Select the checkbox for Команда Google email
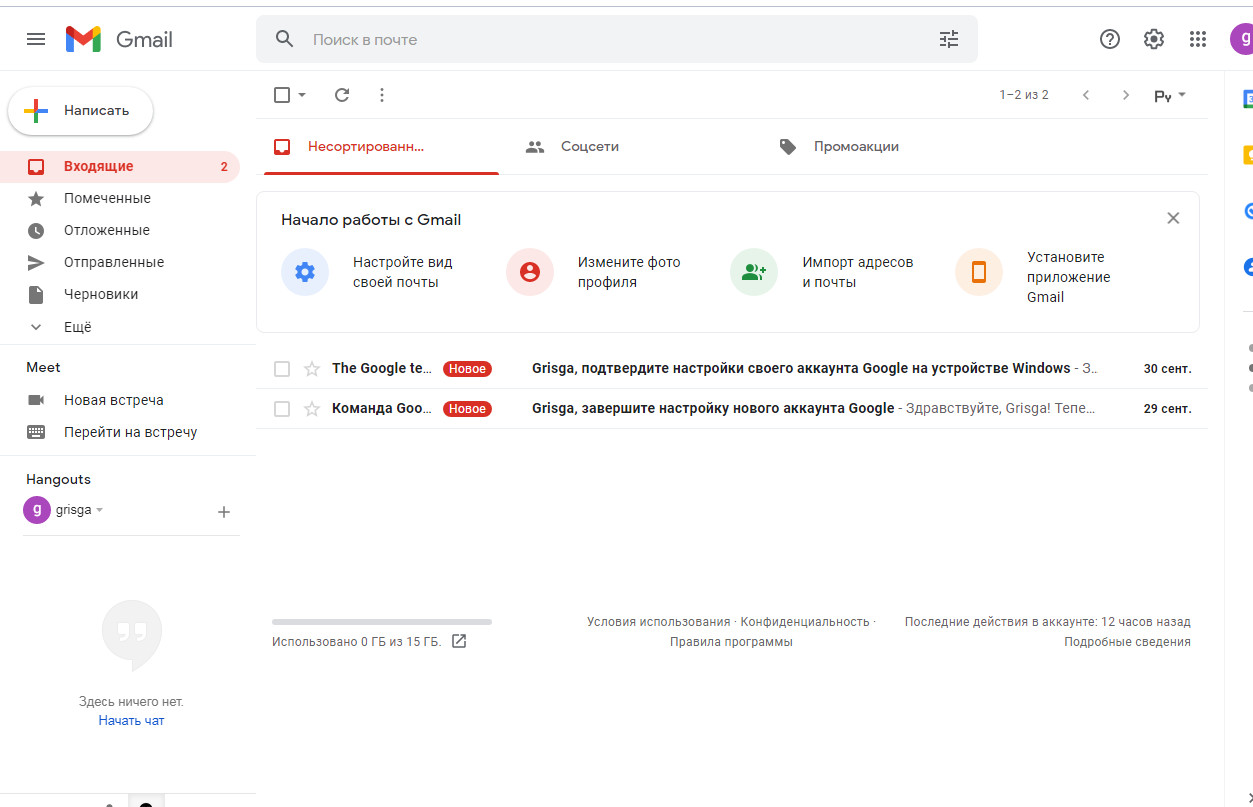Image resolution: width=1253 pixels, height=807 pixels. (282, 409)
